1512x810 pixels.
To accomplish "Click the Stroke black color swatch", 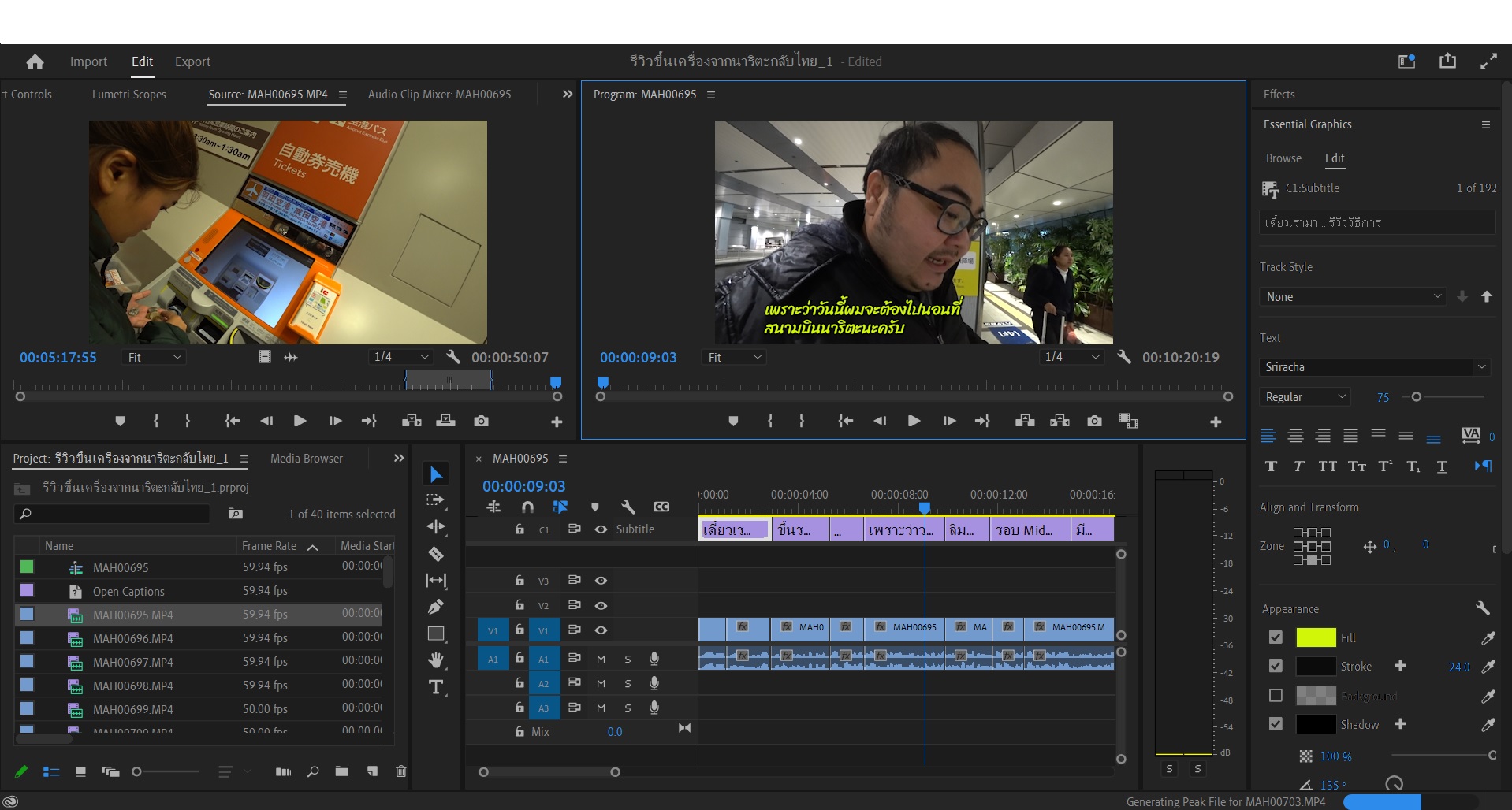I will (x=1316, y=666).
